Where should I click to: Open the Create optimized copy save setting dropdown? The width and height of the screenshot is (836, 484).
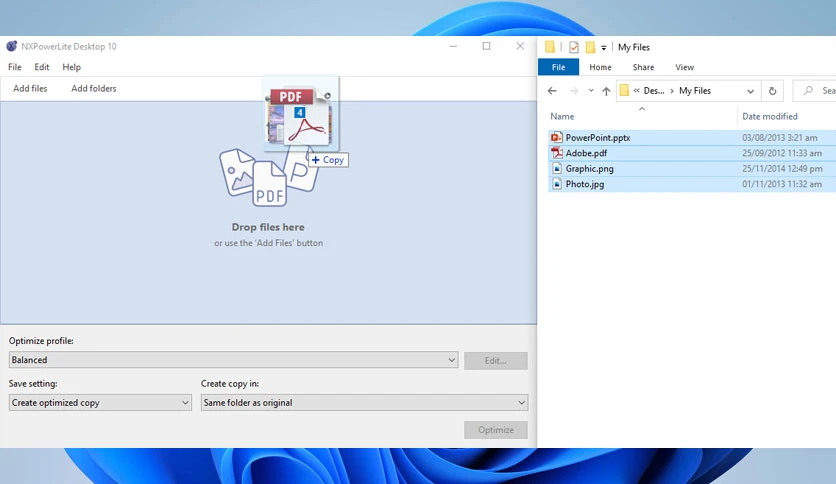(100, 402)
